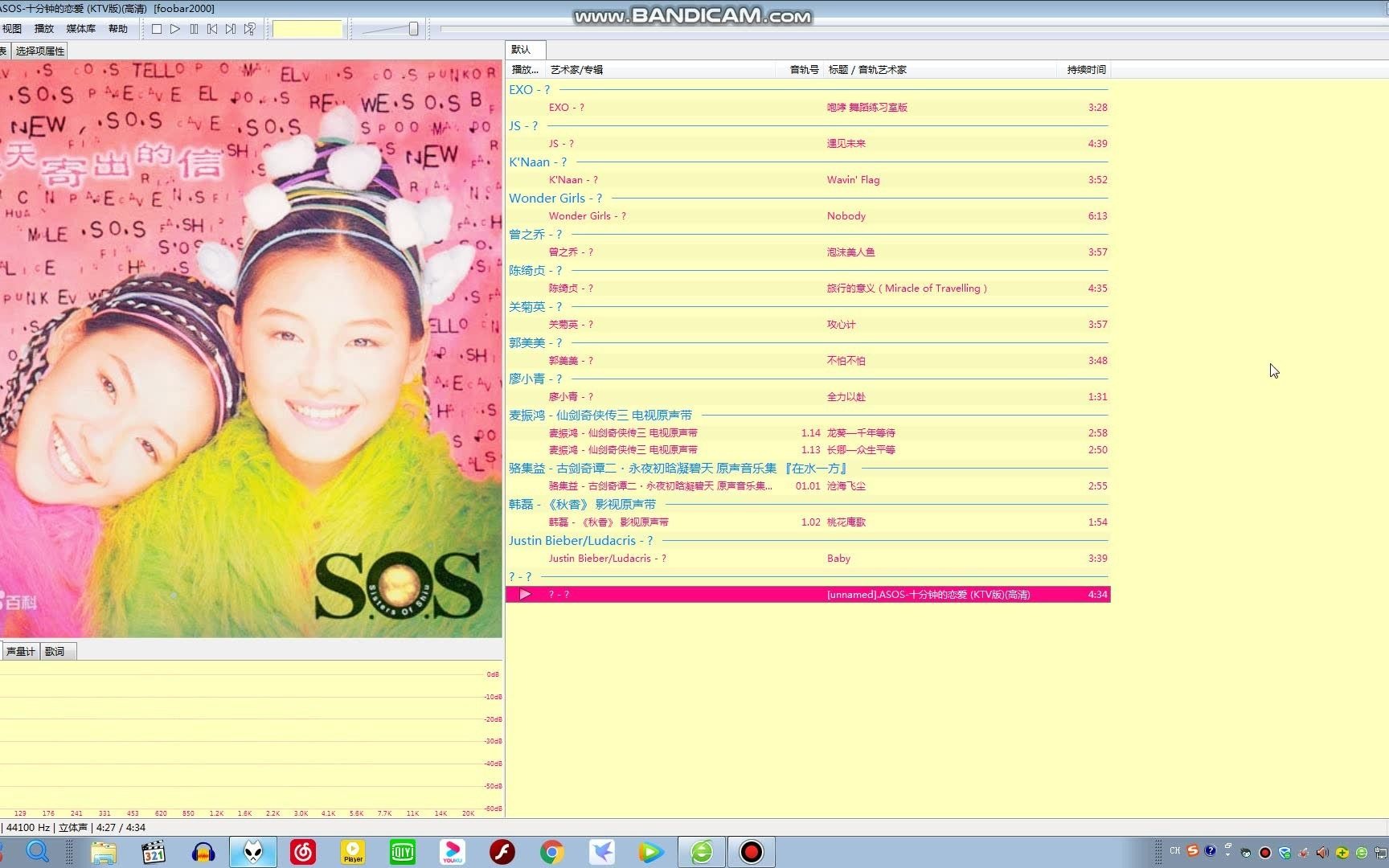Open the 视图 menu
Screen dimensions: 1389x868
click(12, 29)
